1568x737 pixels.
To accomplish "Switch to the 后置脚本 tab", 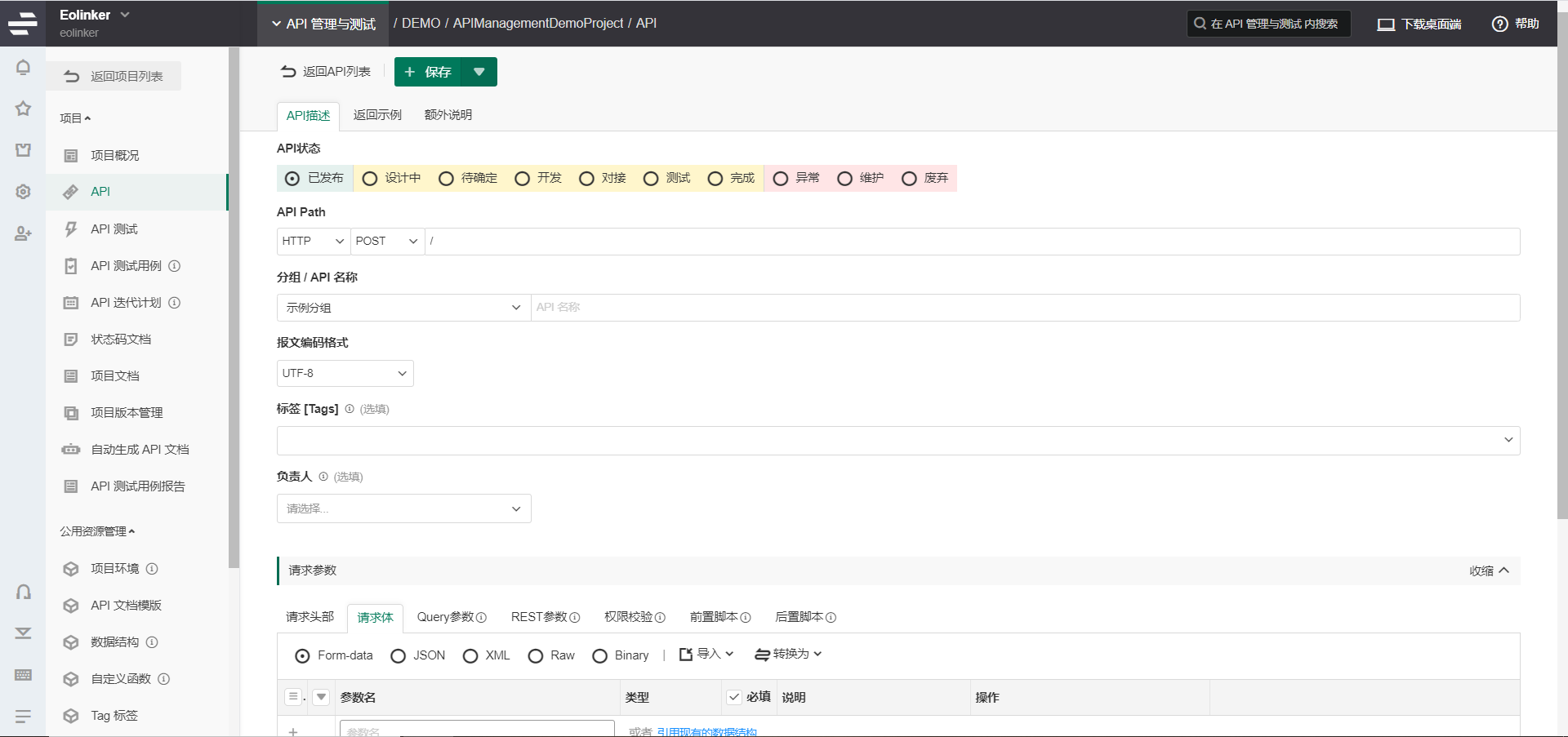I will (x=805, y=617).
